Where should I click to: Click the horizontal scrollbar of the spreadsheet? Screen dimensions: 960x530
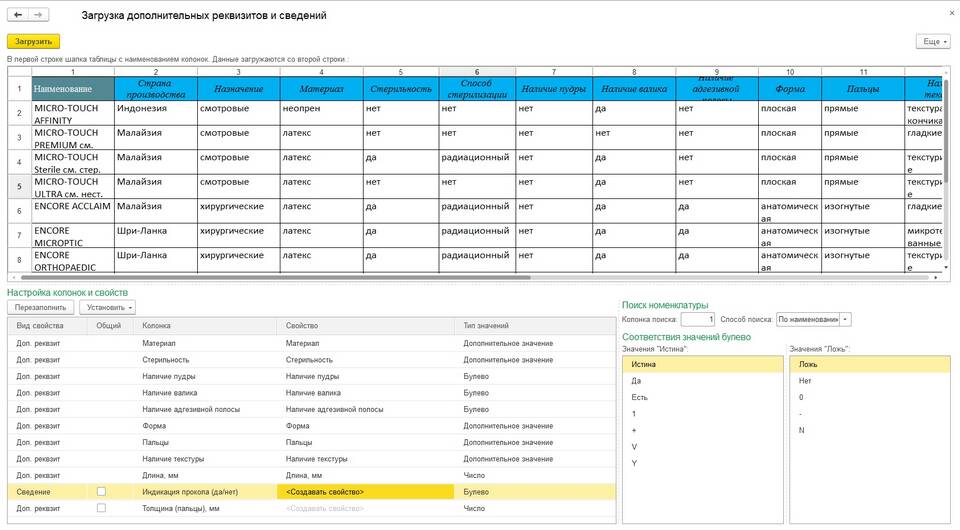(274, 277)
